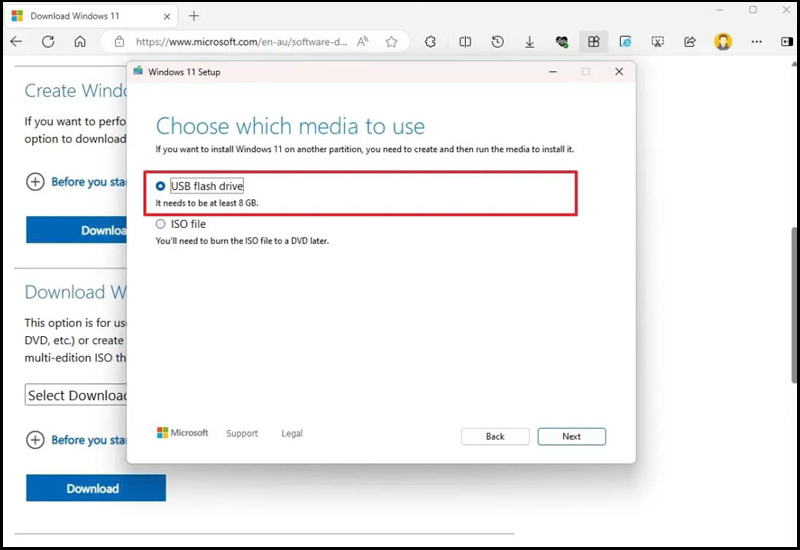
Task: Click 'It needs to be at least 8 GB' text
Action: coord(207,203)
